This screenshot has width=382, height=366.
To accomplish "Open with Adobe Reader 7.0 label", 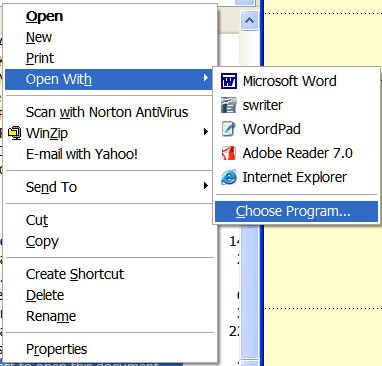I will click(x=298, y=153).
